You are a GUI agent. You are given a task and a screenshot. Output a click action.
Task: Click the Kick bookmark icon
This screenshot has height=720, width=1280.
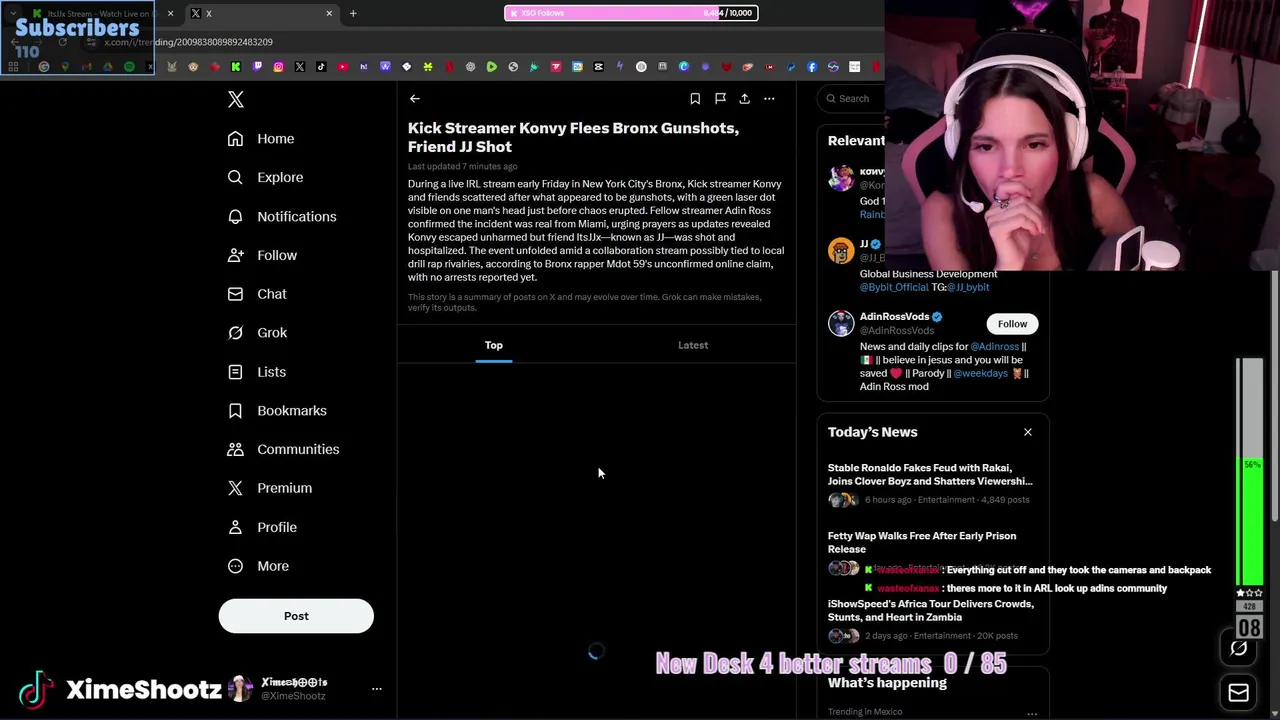coord(236,67)
